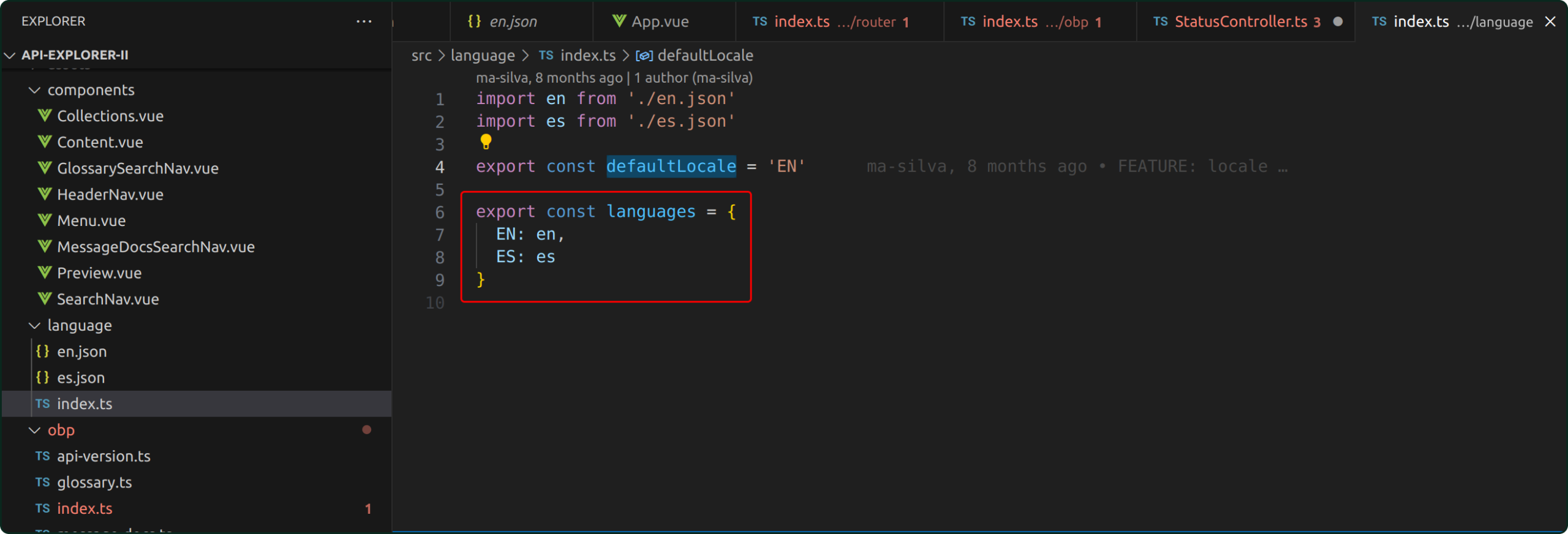Open glossary.ts file

94,483
